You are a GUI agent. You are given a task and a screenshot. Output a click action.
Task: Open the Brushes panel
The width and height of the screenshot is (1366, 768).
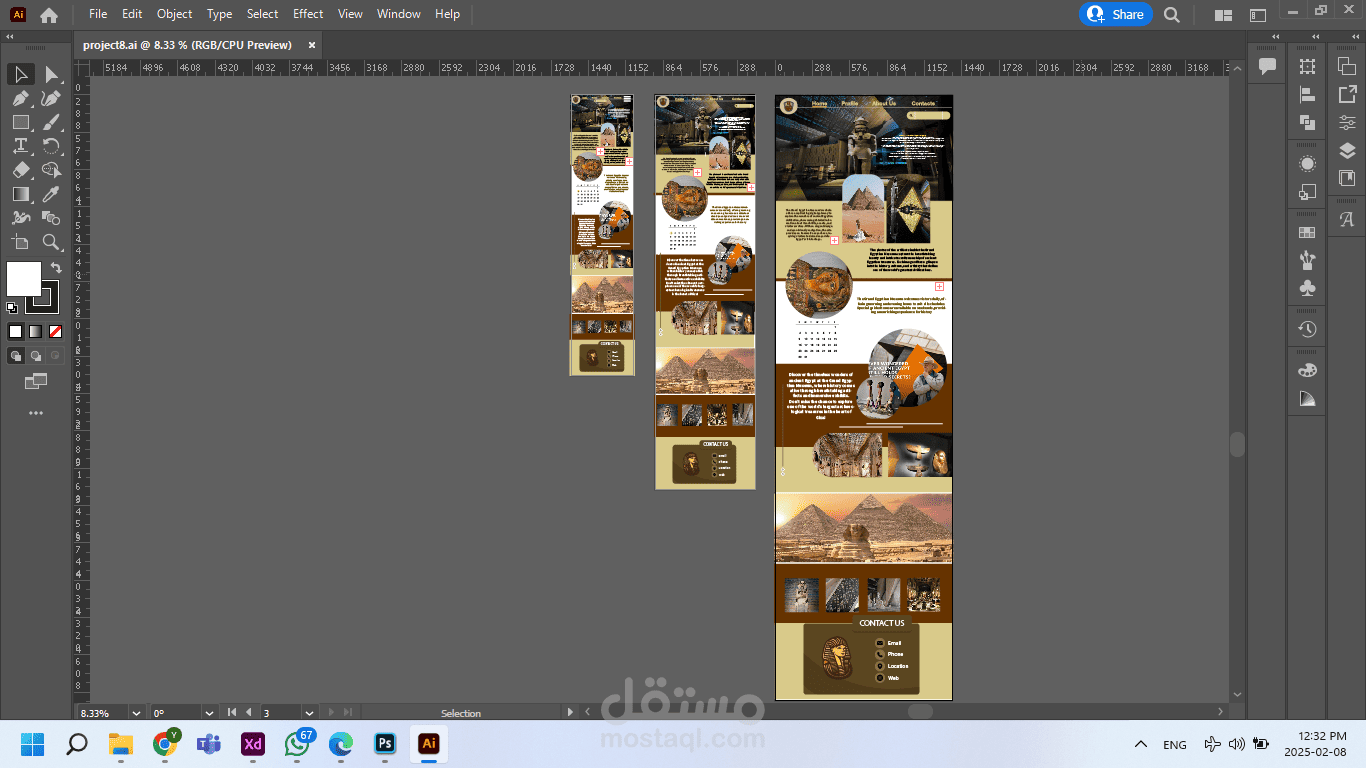(1307, 261)
